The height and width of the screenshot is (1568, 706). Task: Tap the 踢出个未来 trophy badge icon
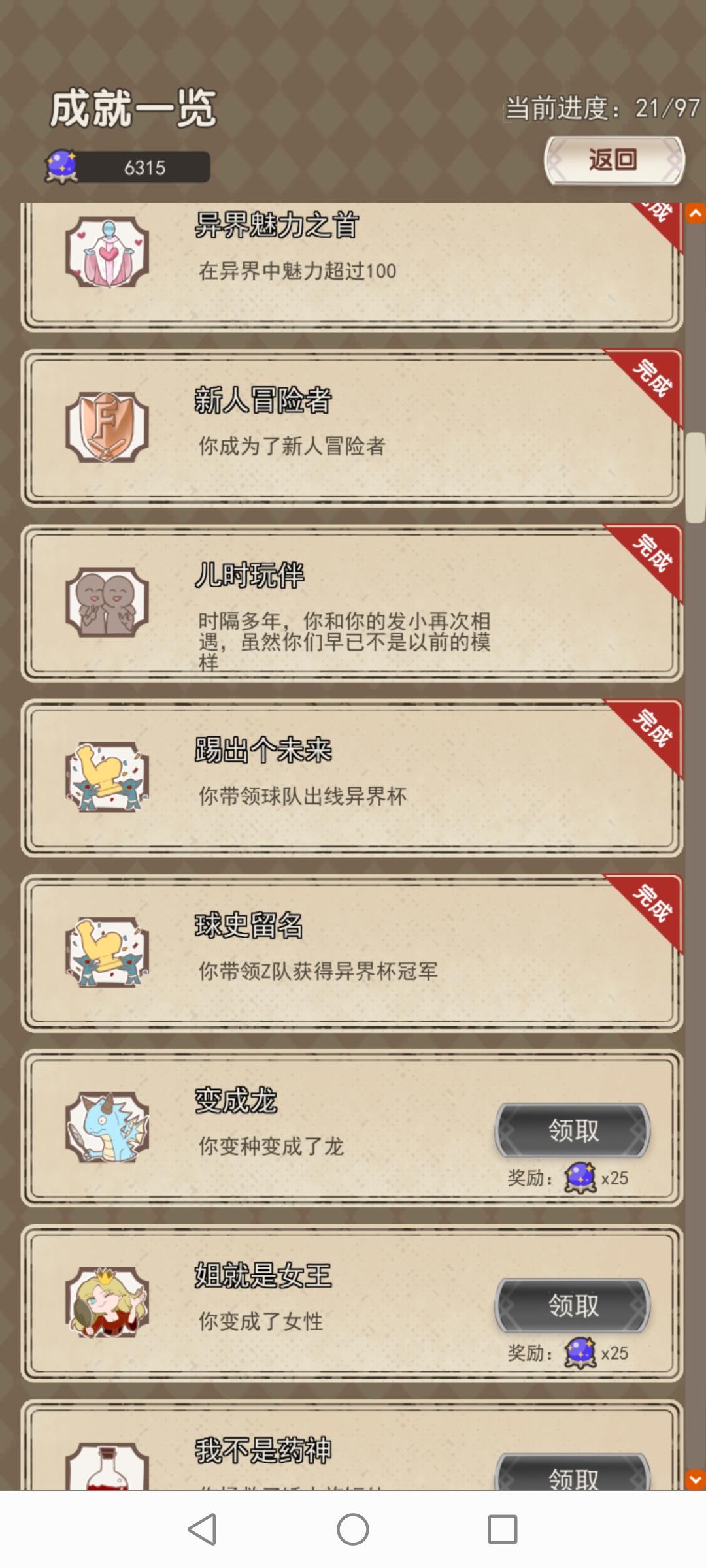(107, 777)
